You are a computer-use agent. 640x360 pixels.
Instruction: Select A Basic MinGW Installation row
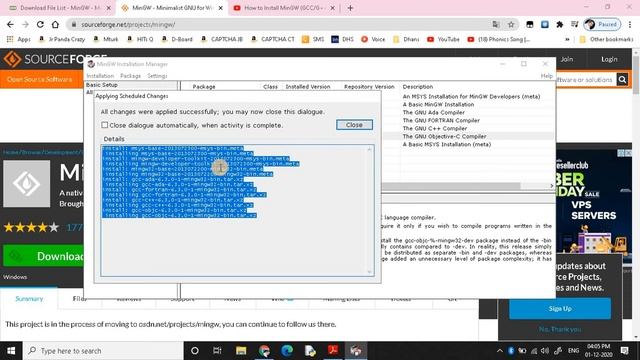[438, 104]
